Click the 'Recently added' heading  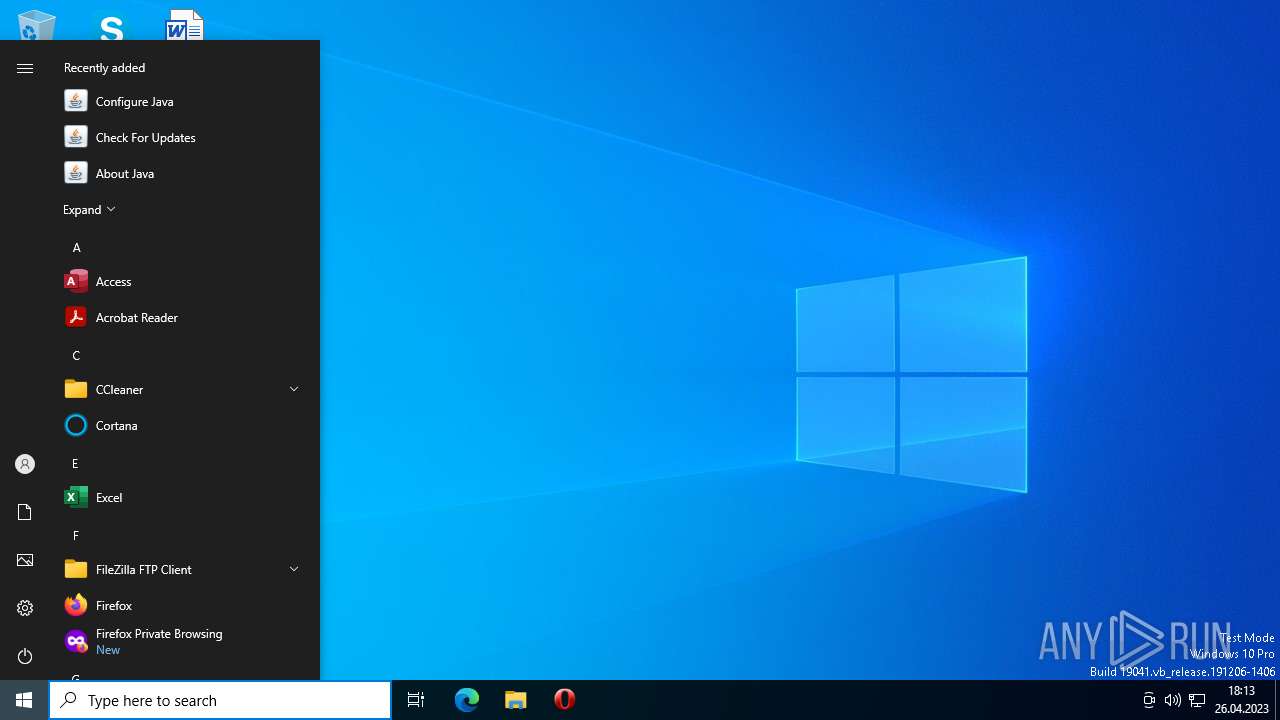pos(104,68)
